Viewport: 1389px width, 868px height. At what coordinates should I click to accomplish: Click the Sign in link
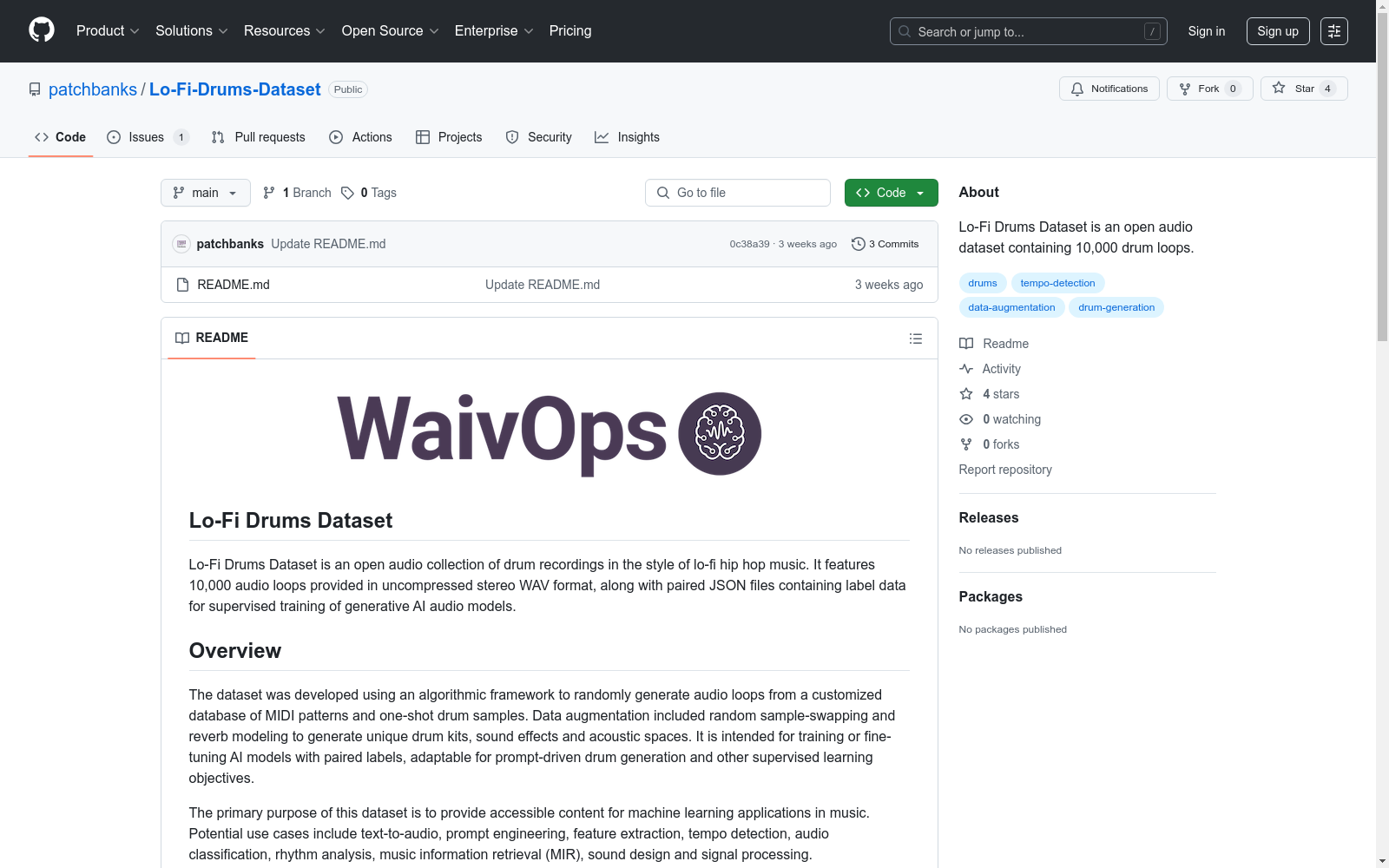tap(1207, 31)
